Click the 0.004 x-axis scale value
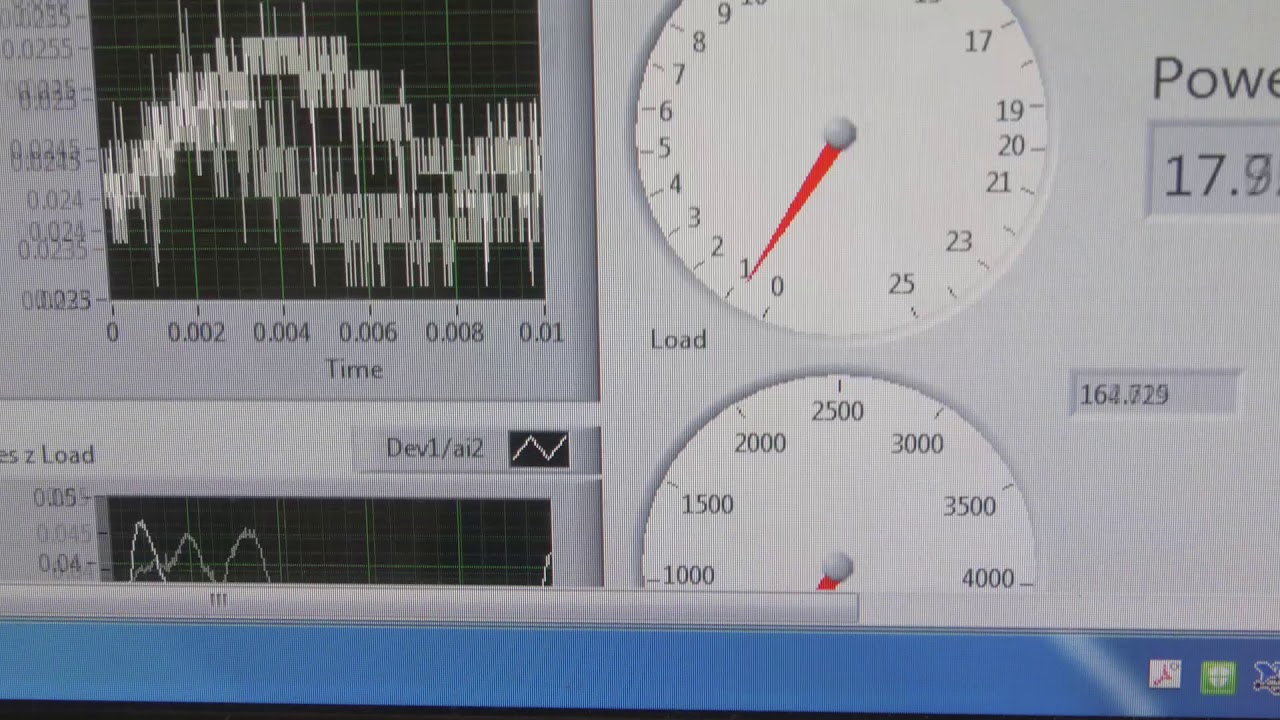The image size is (1280, 720). coord(282,333)
